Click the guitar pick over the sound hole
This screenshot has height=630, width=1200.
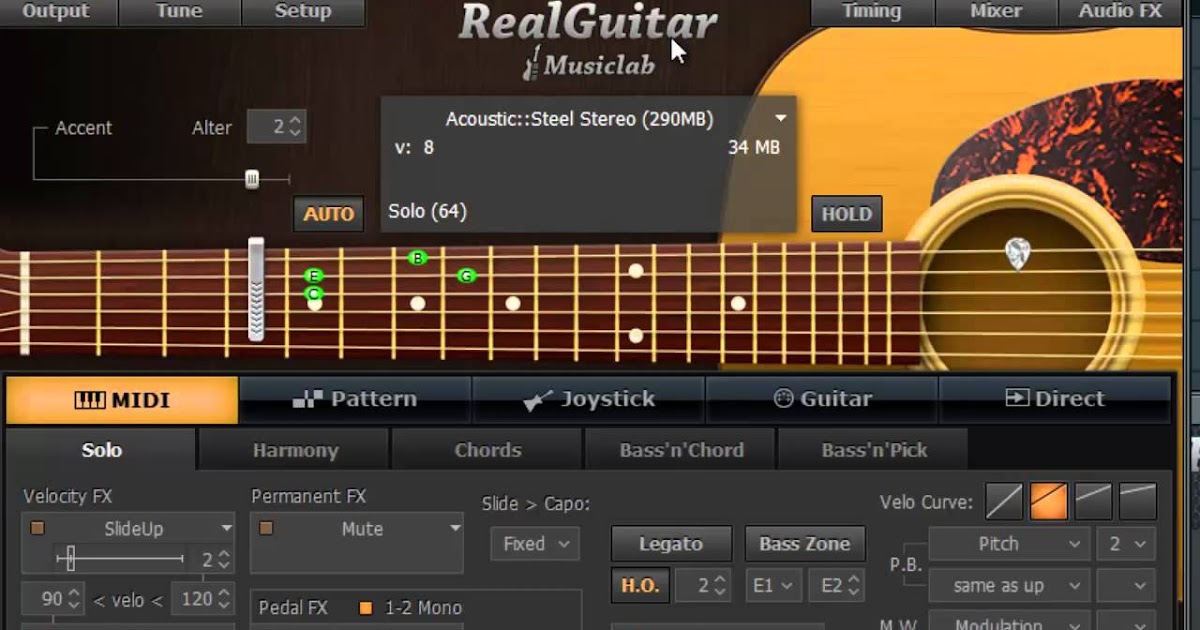pyautogui.click(x=1017, y=253)
